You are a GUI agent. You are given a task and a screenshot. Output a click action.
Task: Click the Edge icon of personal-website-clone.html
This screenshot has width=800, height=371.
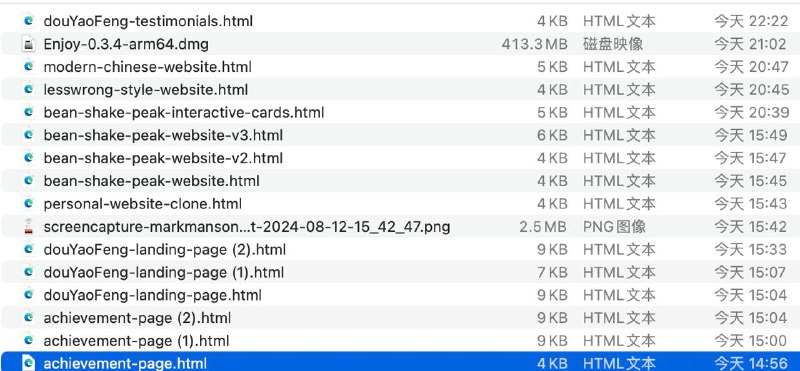[29, 204]
